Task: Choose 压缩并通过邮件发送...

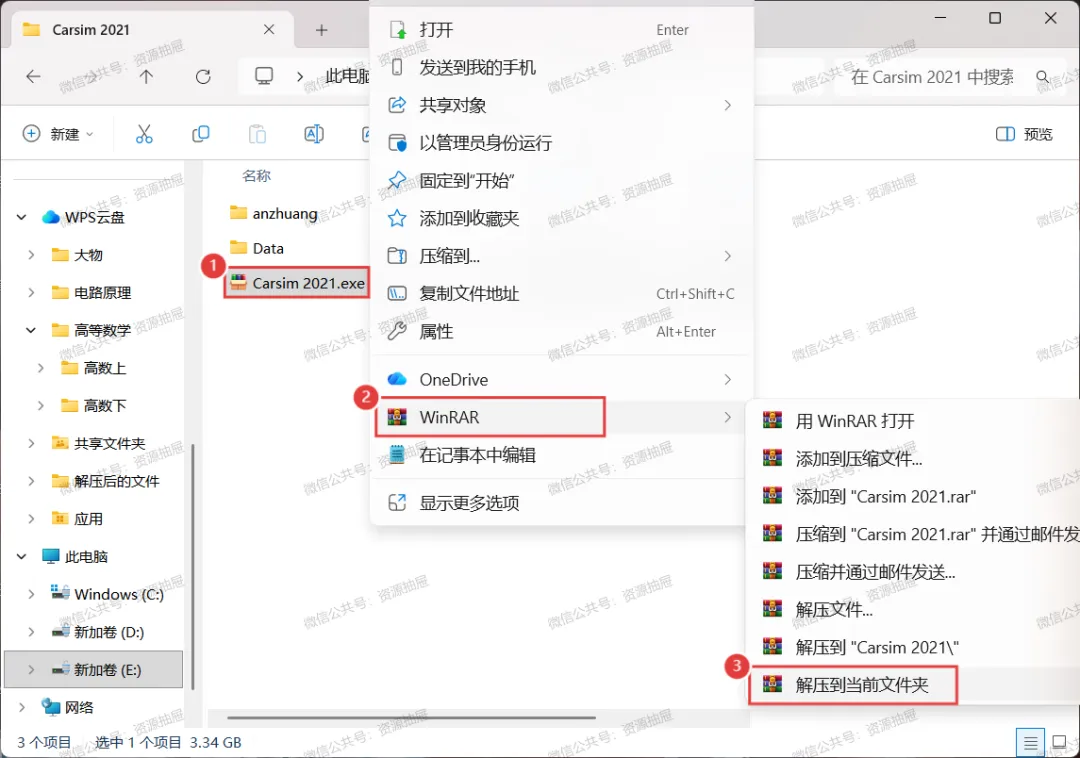Action: coord(915,572)
